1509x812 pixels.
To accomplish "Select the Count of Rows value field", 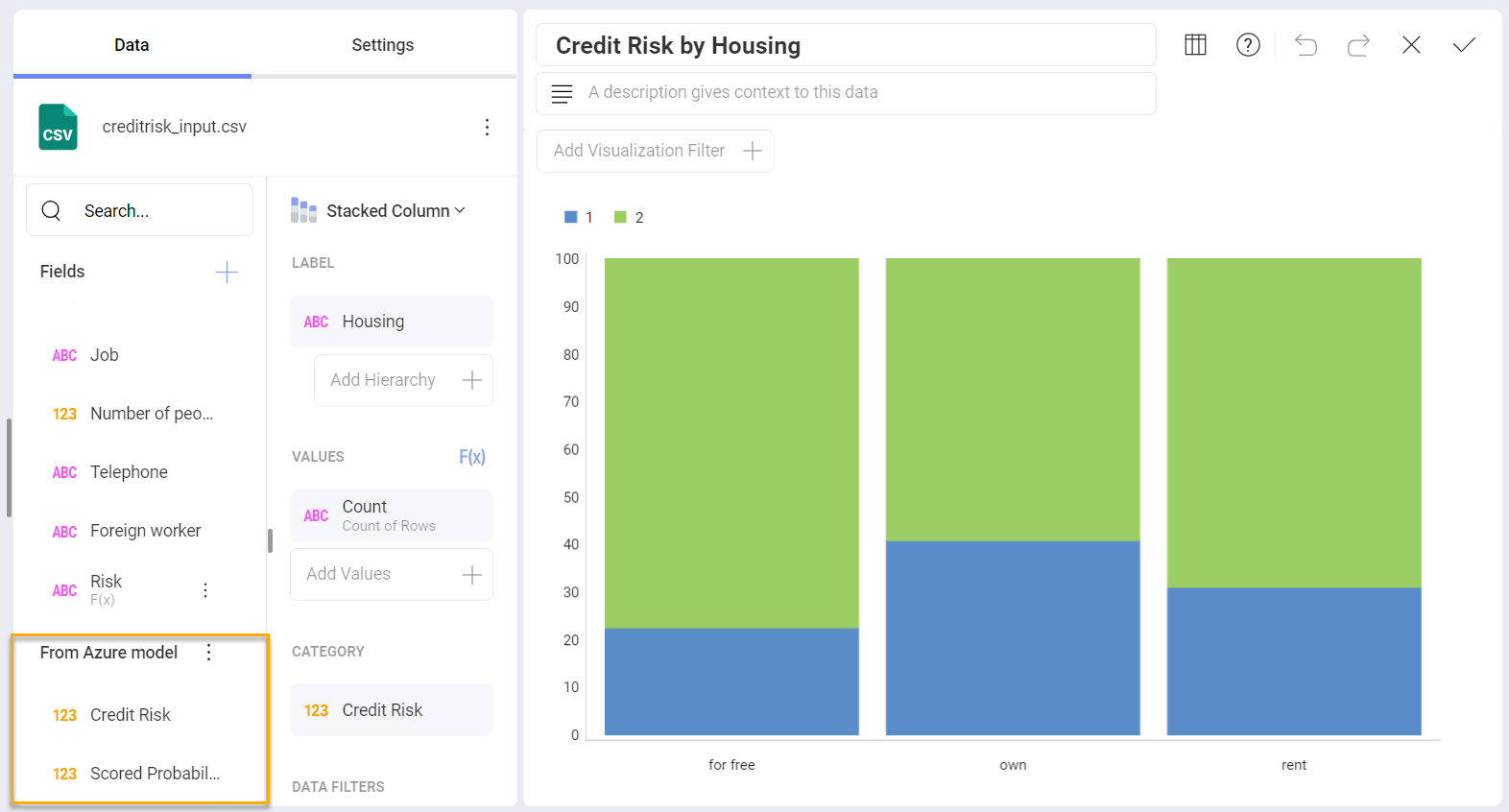I will (392, 515).
